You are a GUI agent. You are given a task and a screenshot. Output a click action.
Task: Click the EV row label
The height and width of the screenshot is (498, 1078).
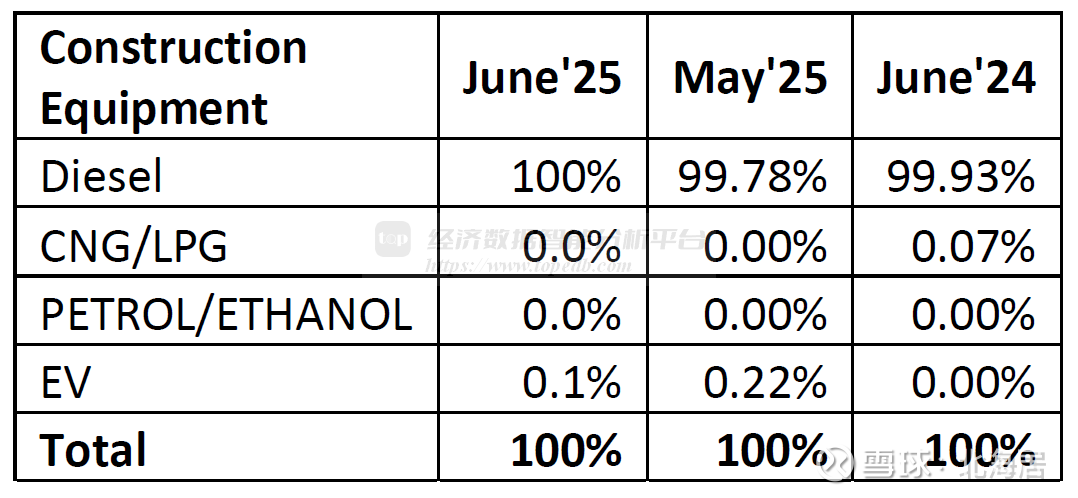66,382
